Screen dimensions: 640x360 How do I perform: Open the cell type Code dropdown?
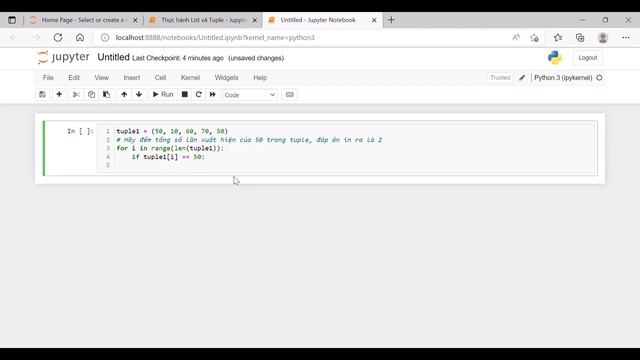[249, 95]
